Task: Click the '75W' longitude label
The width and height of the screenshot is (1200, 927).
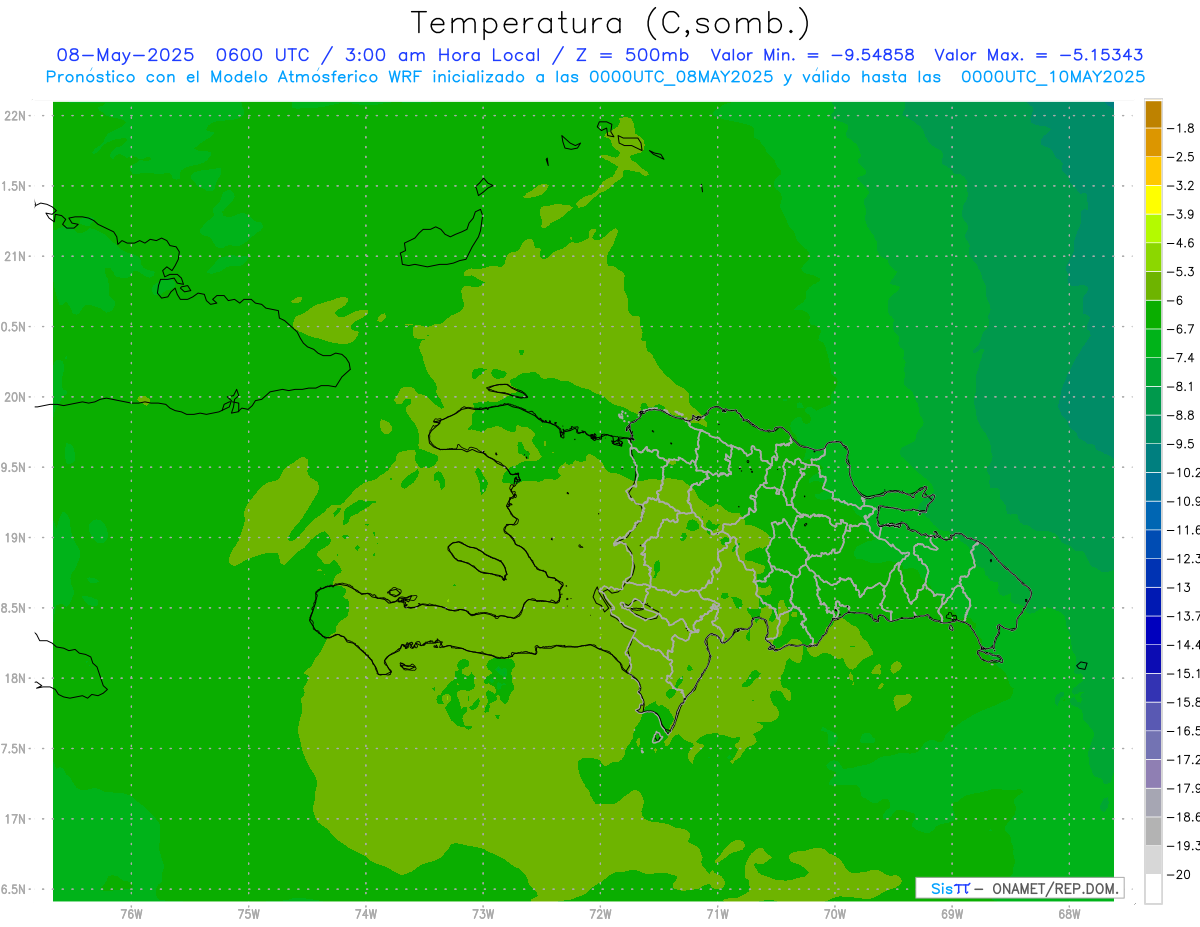Action: 248,914
